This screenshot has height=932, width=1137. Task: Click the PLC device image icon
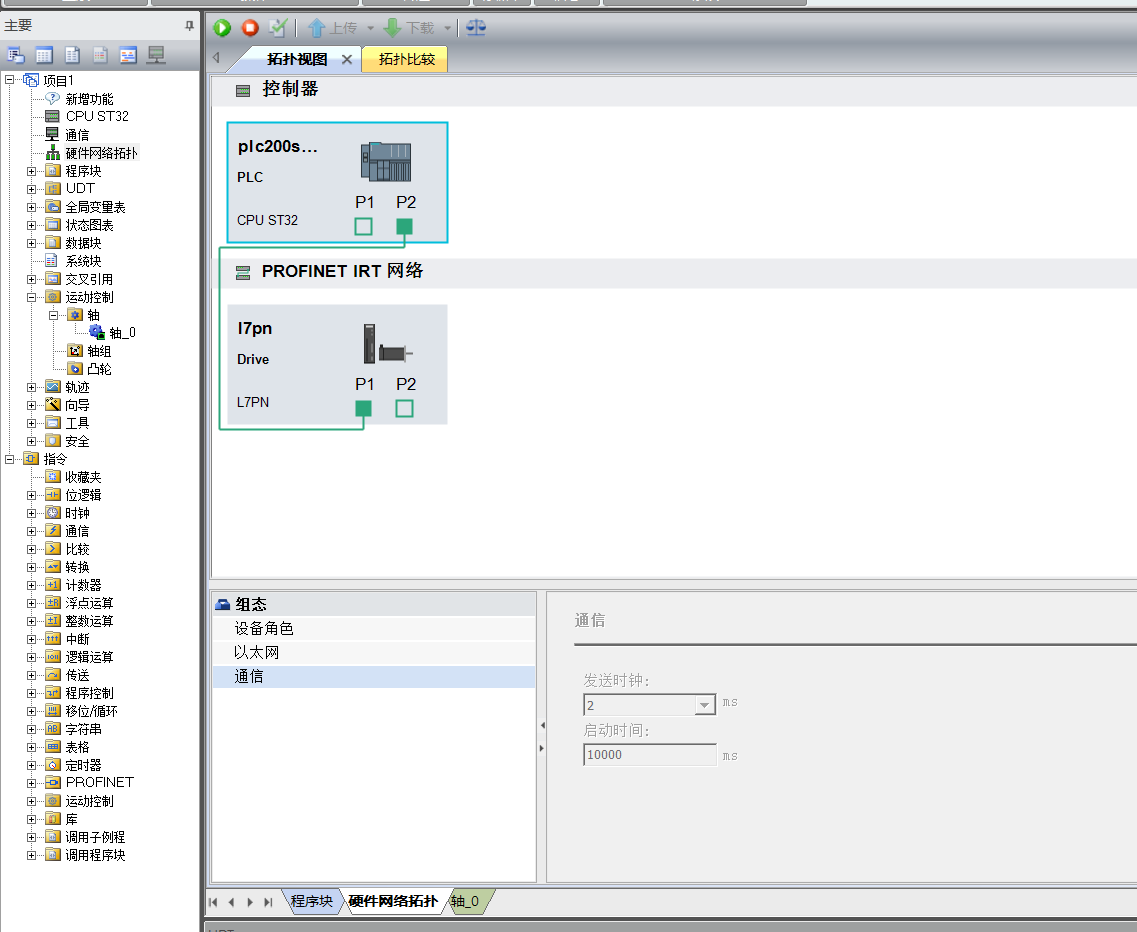[386, 161]
